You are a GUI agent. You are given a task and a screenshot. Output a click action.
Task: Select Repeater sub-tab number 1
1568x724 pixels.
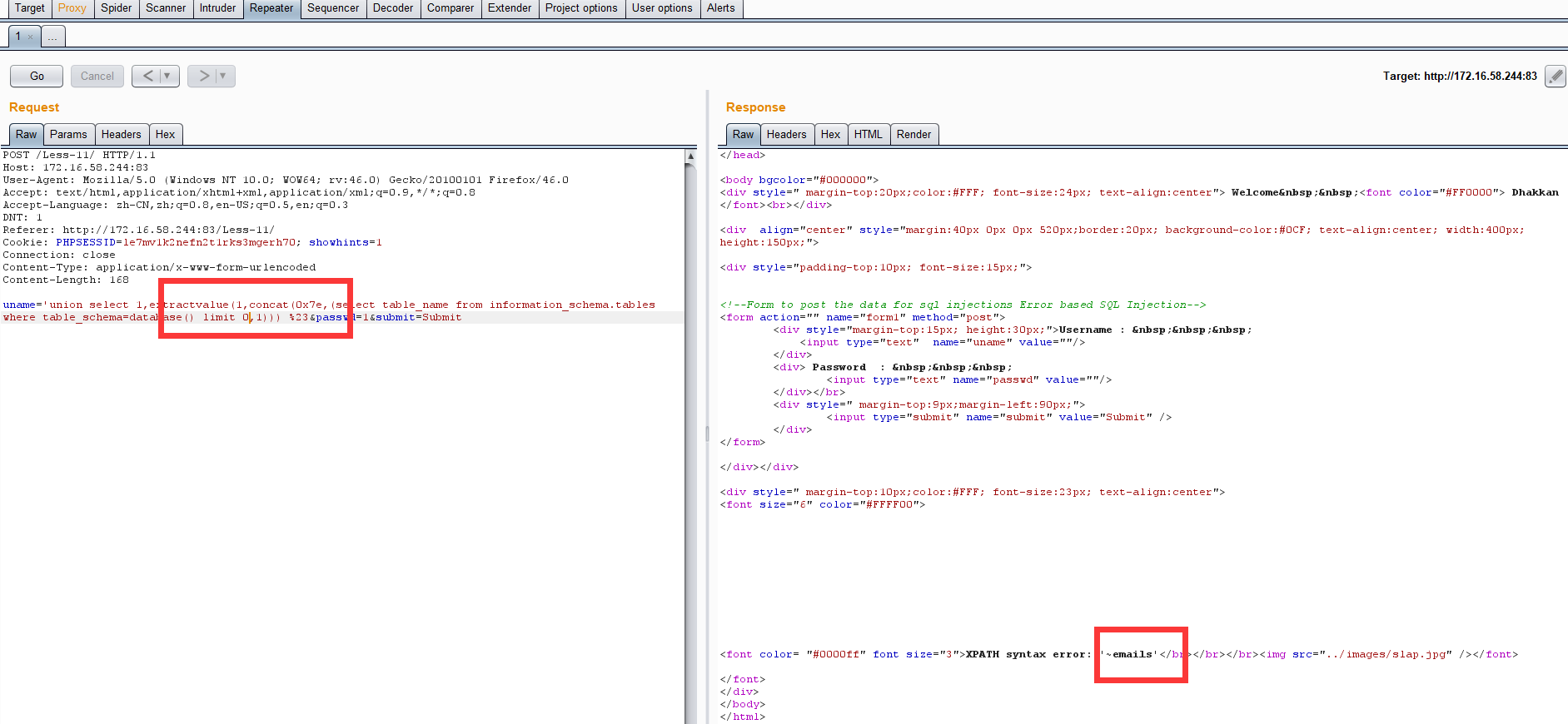click(x=17, y=37)
